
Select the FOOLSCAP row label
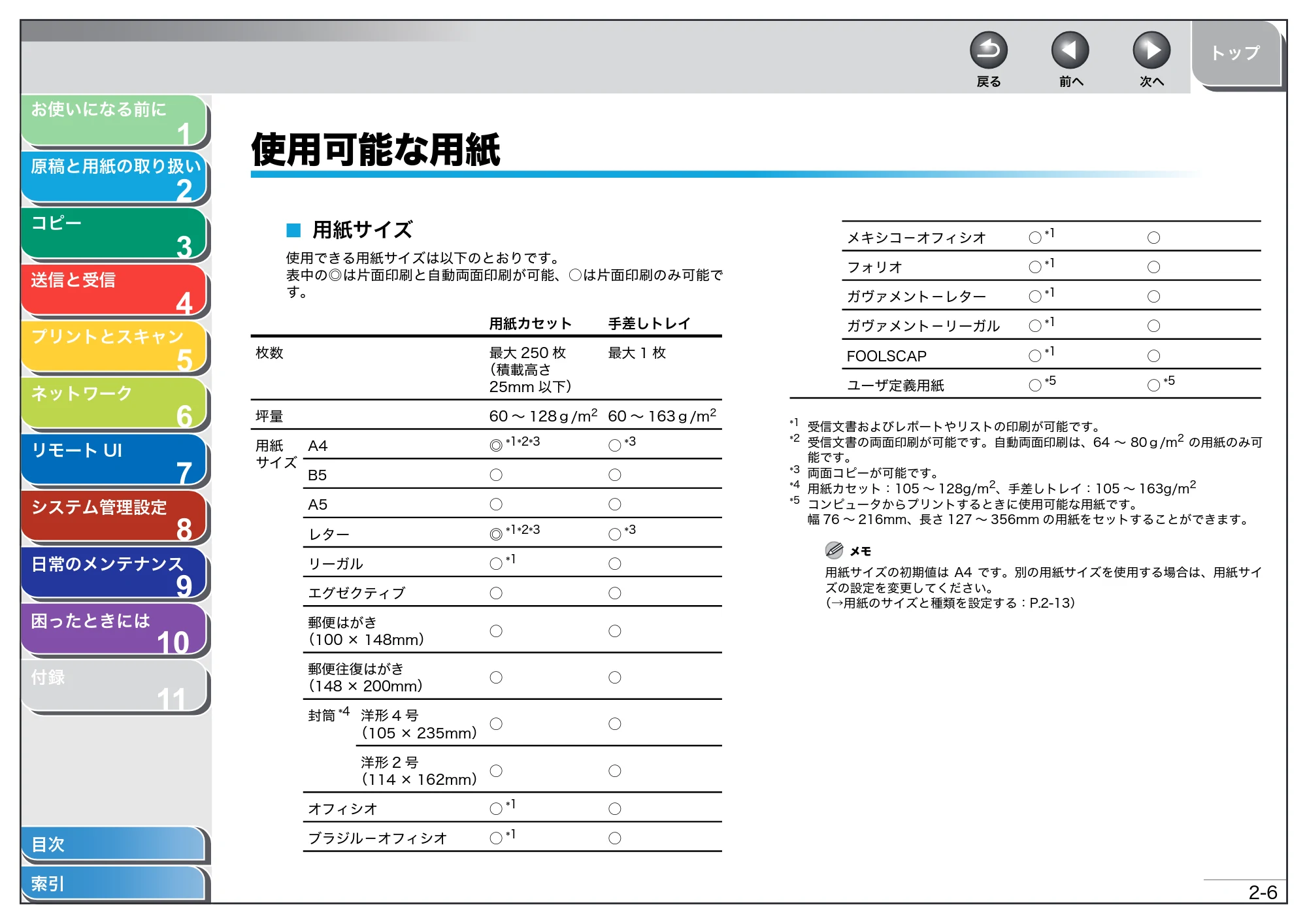coord(887,356)
